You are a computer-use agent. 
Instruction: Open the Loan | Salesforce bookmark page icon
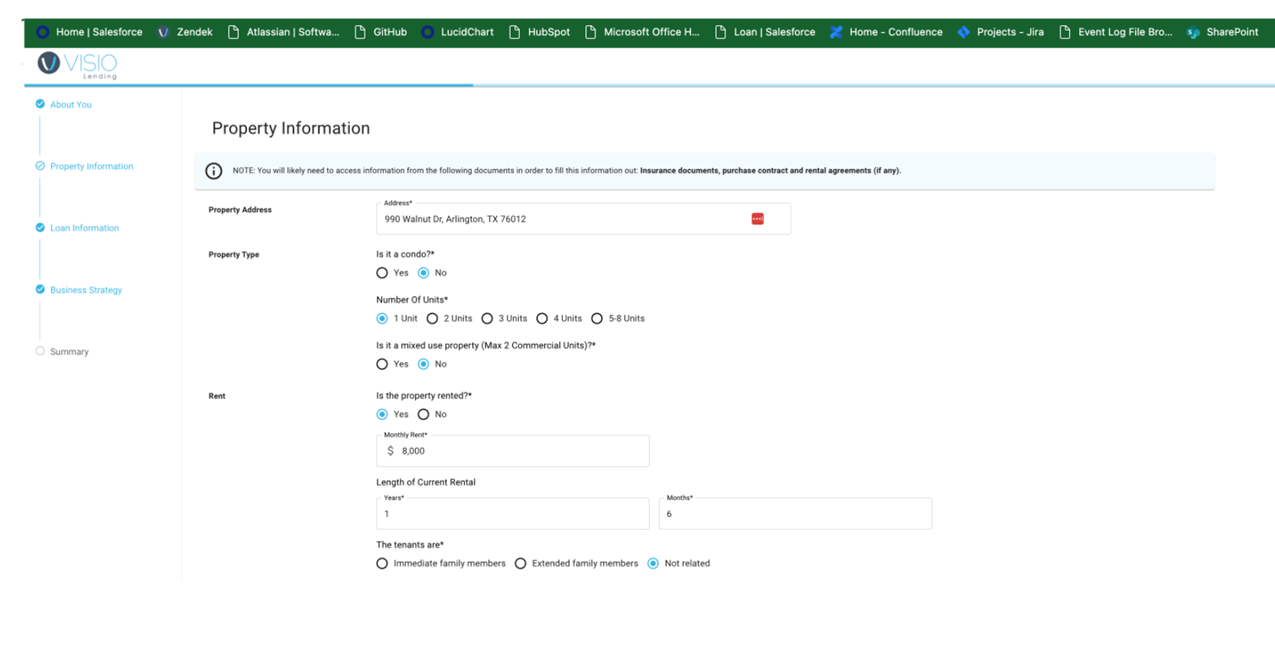(x=720, y=32)
